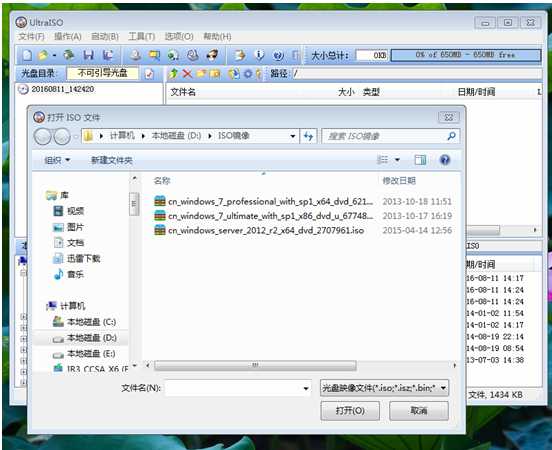Image resolution: width=552 pixels, height=450 pixels.
Task: Select 图片 in the libraries sidebar
Action: pyautogui.click(x=68, y=227)
